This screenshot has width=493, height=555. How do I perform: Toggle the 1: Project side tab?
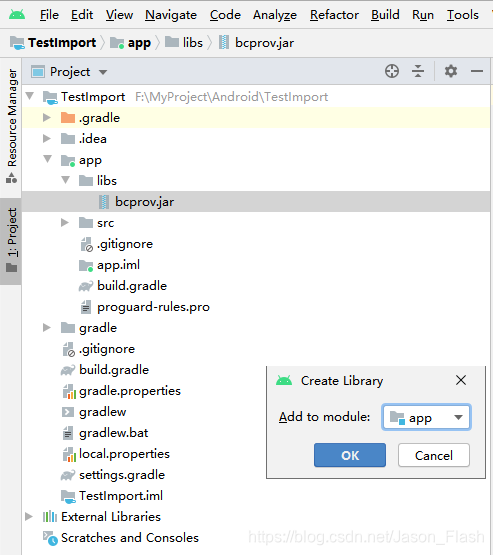[12, 241]
